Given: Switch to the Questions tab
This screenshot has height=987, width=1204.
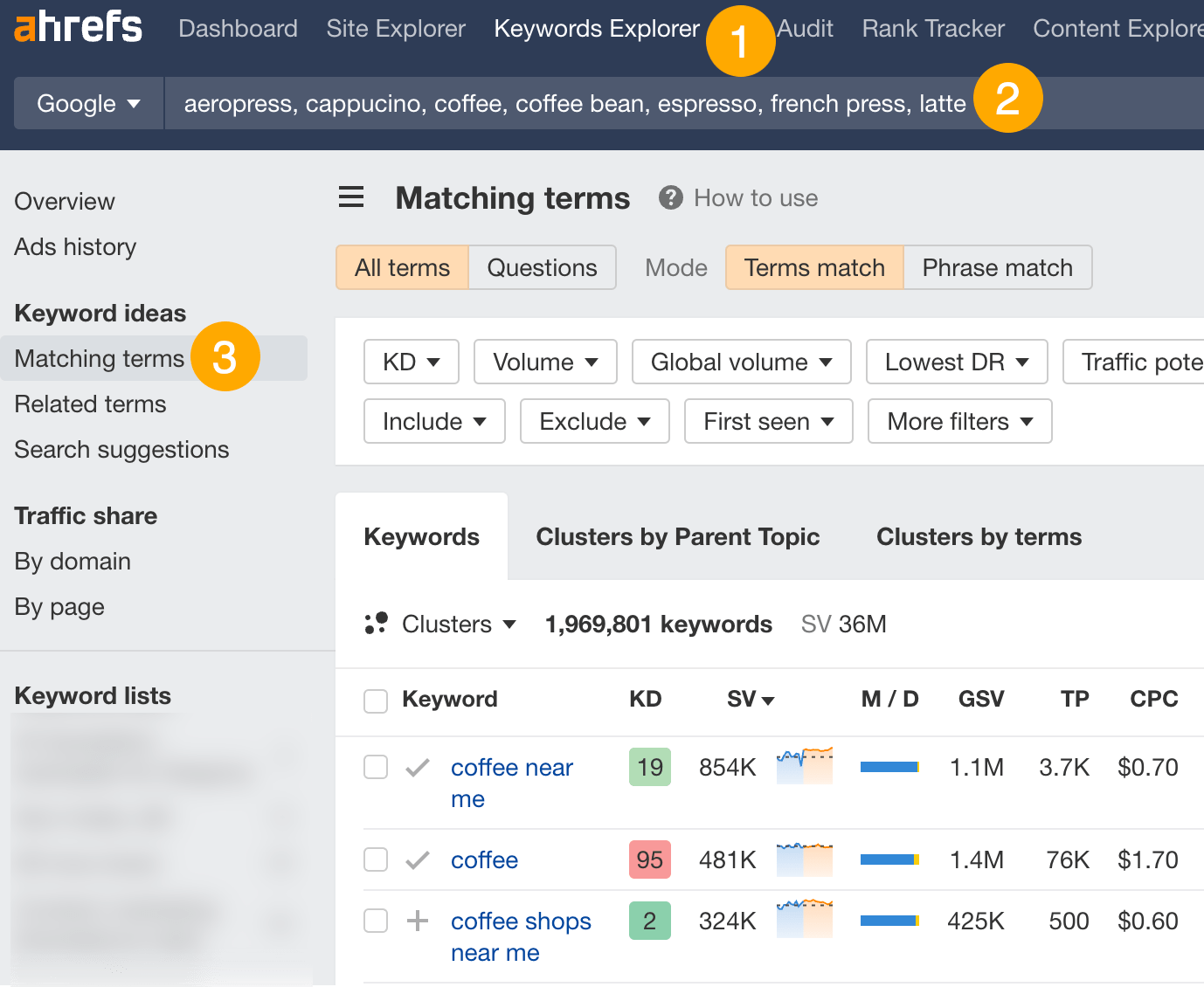Looking at the screenshot, I should (x=542, y=267).
